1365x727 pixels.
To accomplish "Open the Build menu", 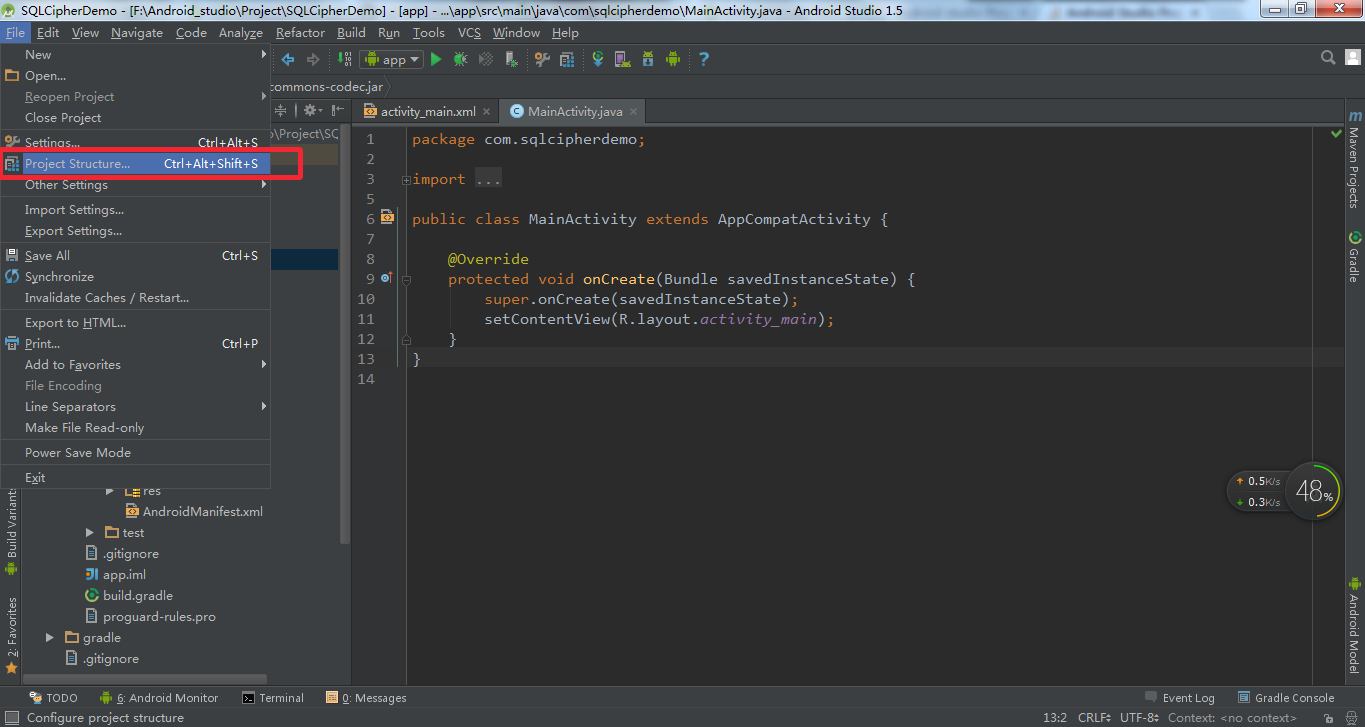I will pyautogui.click(x=351, y=32).
